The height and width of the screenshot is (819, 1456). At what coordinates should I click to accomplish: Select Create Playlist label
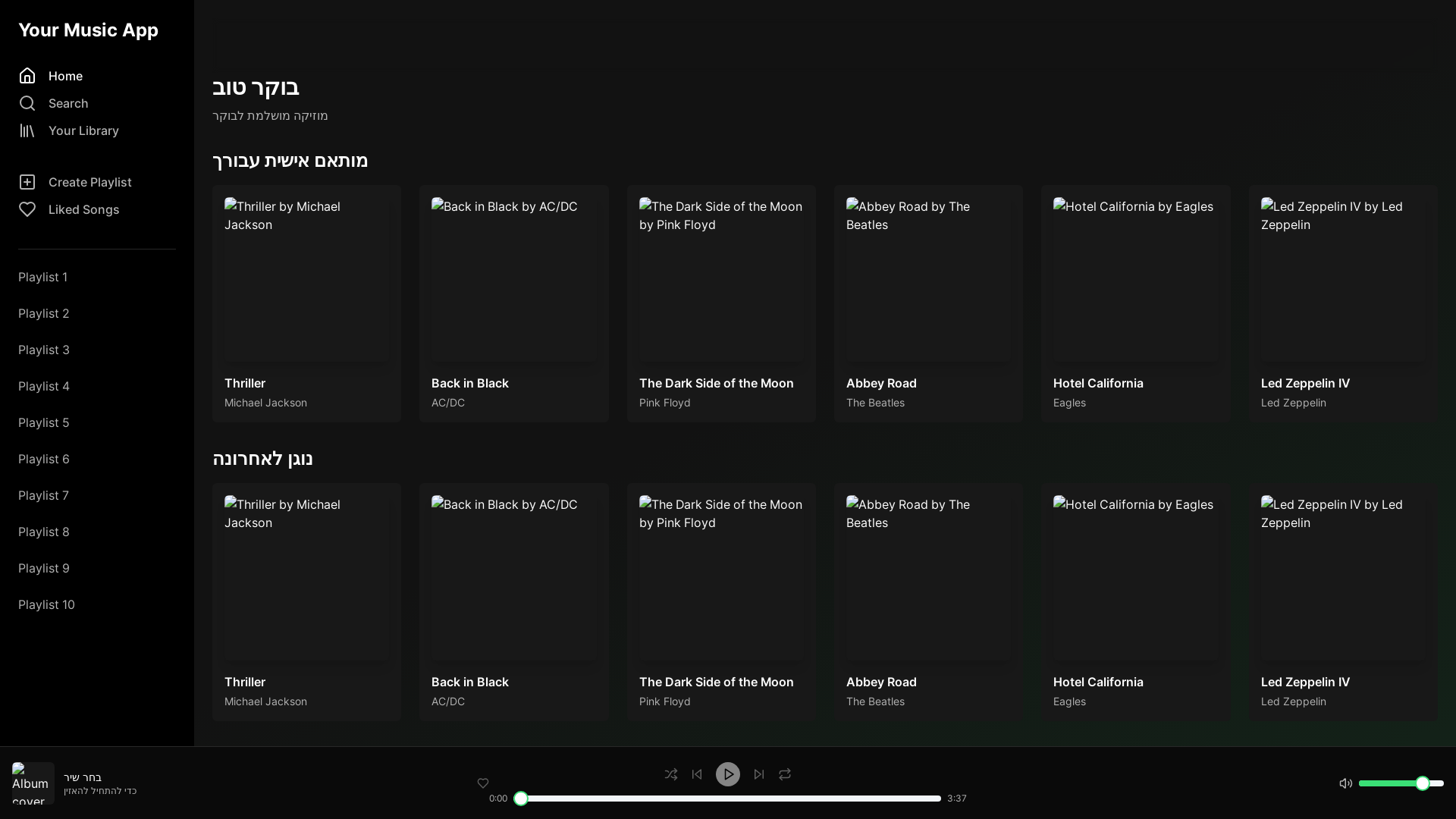(x=90, y=182)
